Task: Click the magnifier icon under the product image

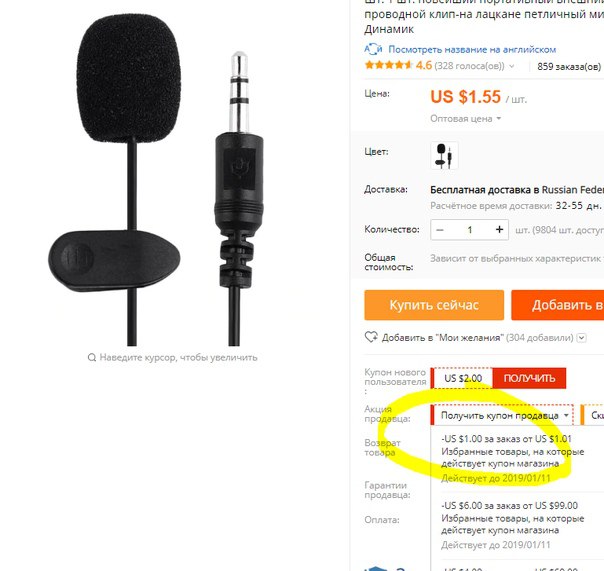Action: [92, 358]
